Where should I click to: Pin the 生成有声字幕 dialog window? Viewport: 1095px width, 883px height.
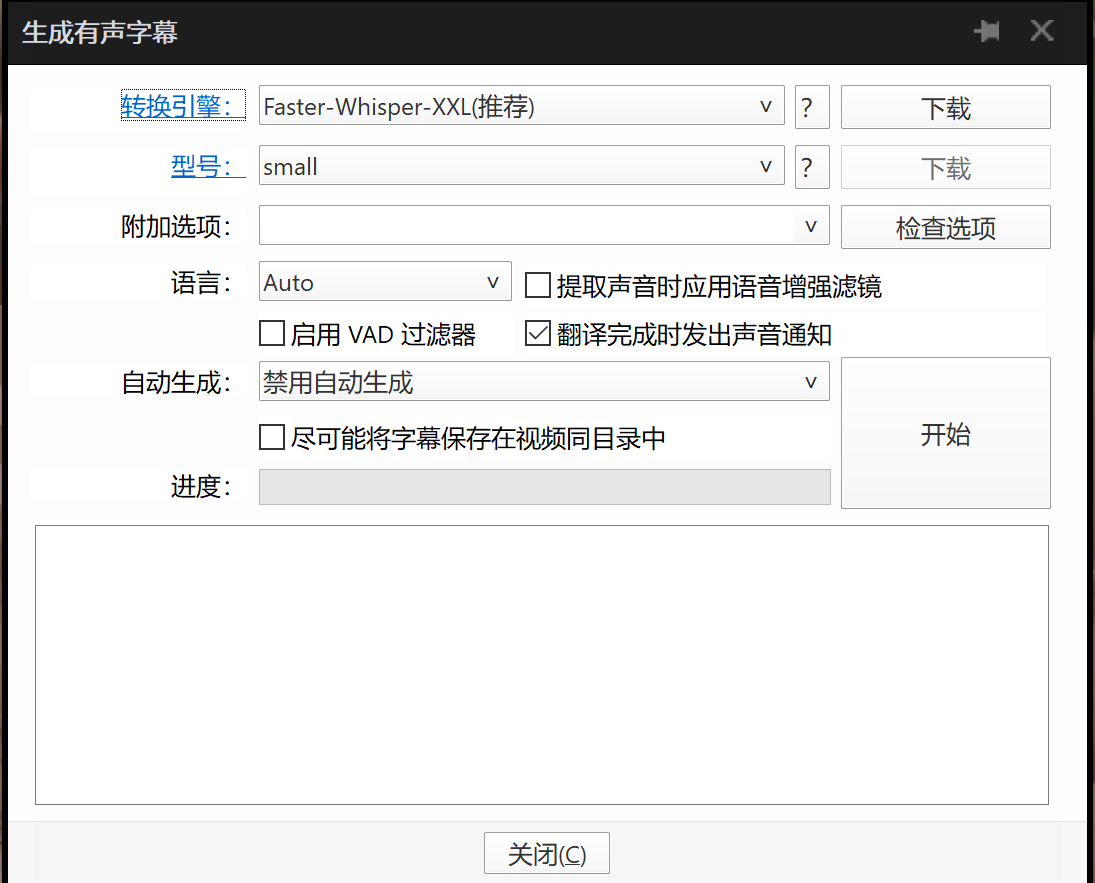click(987, 31)
